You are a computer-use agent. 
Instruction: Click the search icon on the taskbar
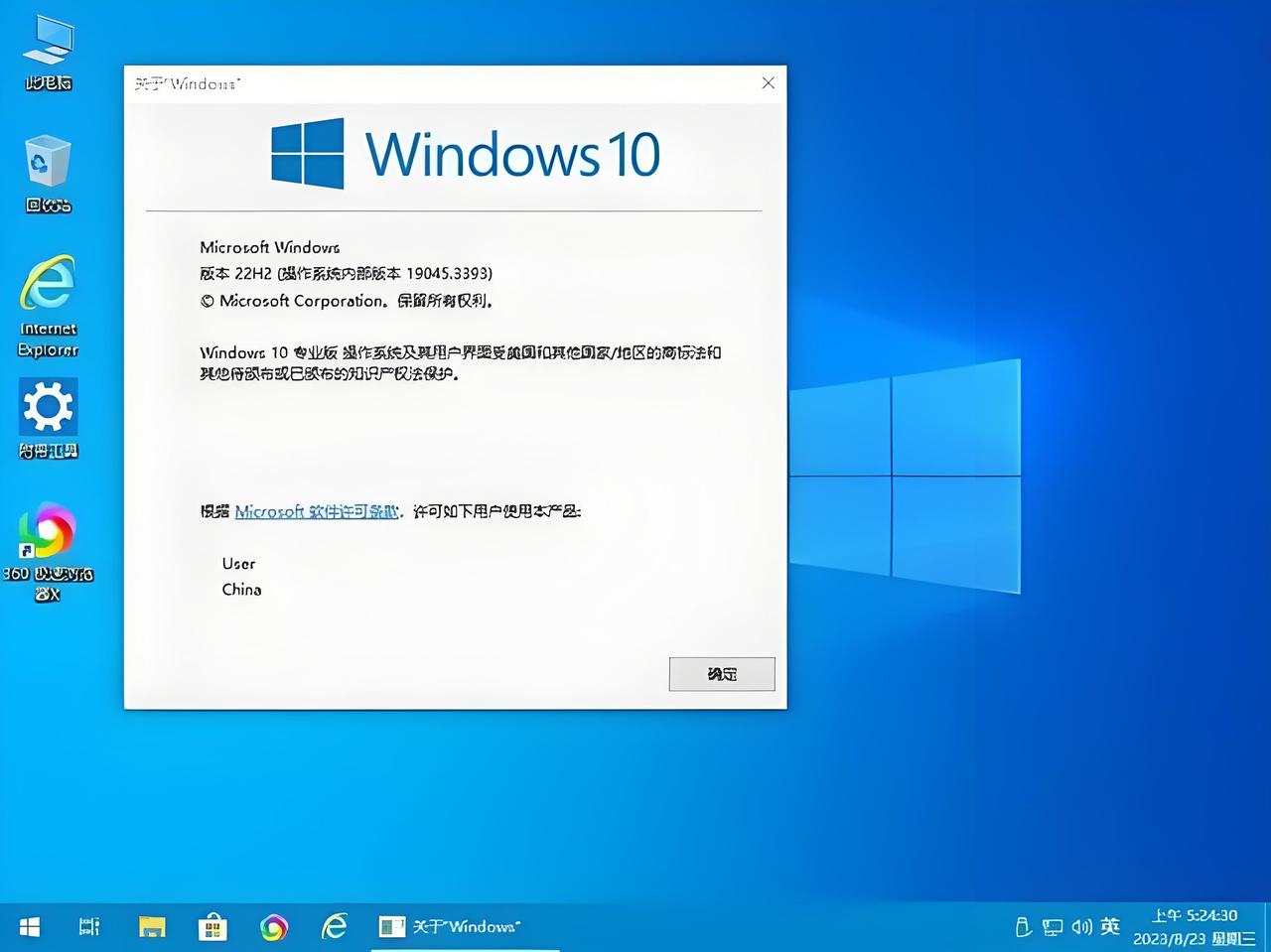(x=88, y=926)
